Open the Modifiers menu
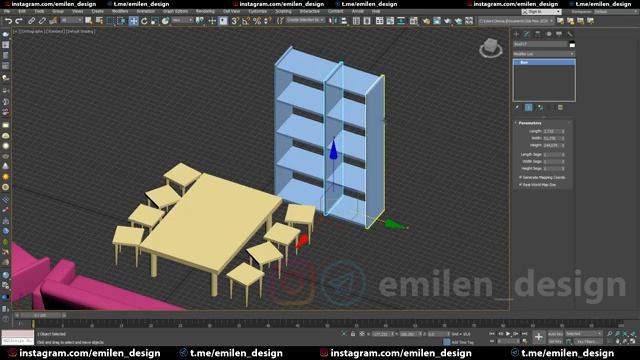The width and height of the screenshot is (640, 360). point(120,11)
